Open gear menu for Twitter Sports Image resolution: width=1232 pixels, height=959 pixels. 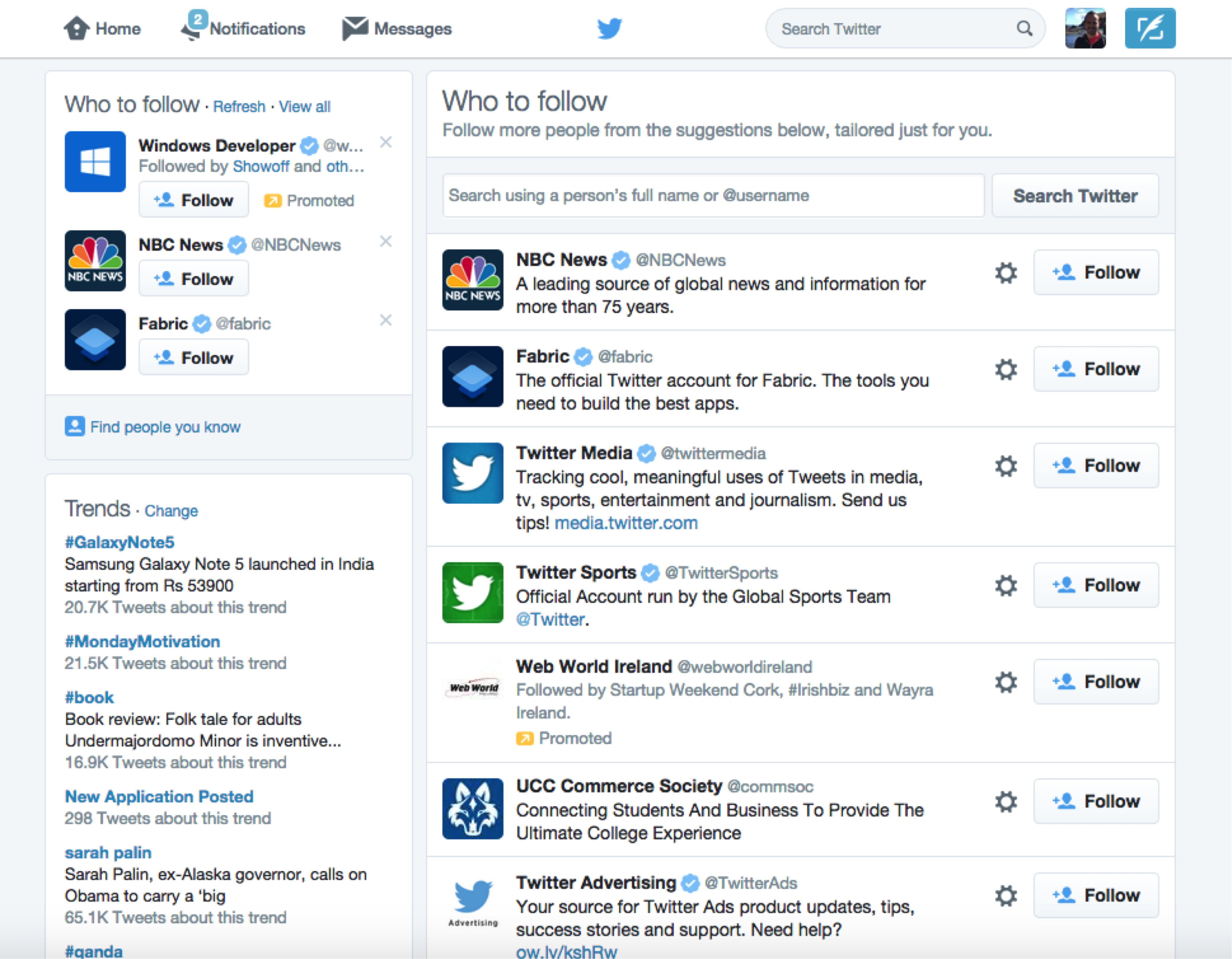1005,586
